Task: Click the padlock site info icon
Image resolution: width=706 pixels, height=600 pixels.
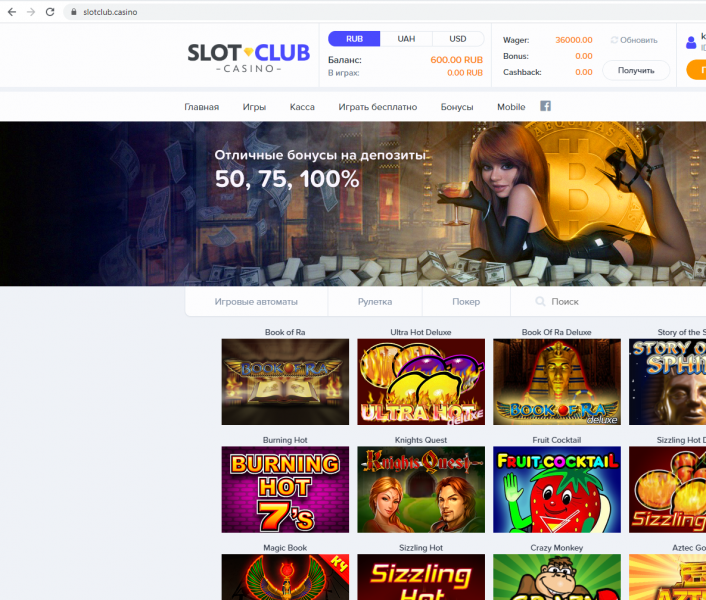Action: click(73, 12)
